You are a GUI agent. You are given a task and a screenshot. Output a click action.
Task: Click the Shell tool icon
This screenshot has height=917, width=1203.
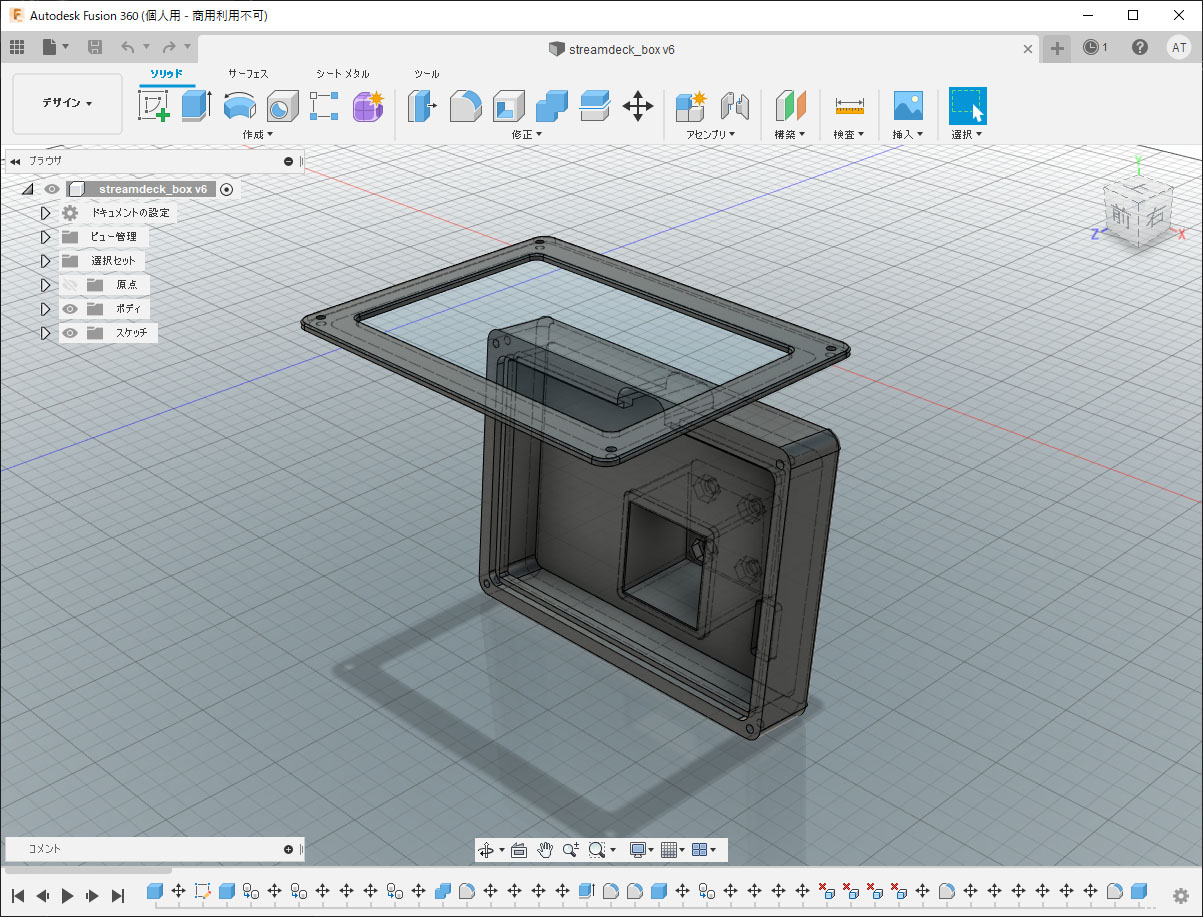(x=509, y=105)
